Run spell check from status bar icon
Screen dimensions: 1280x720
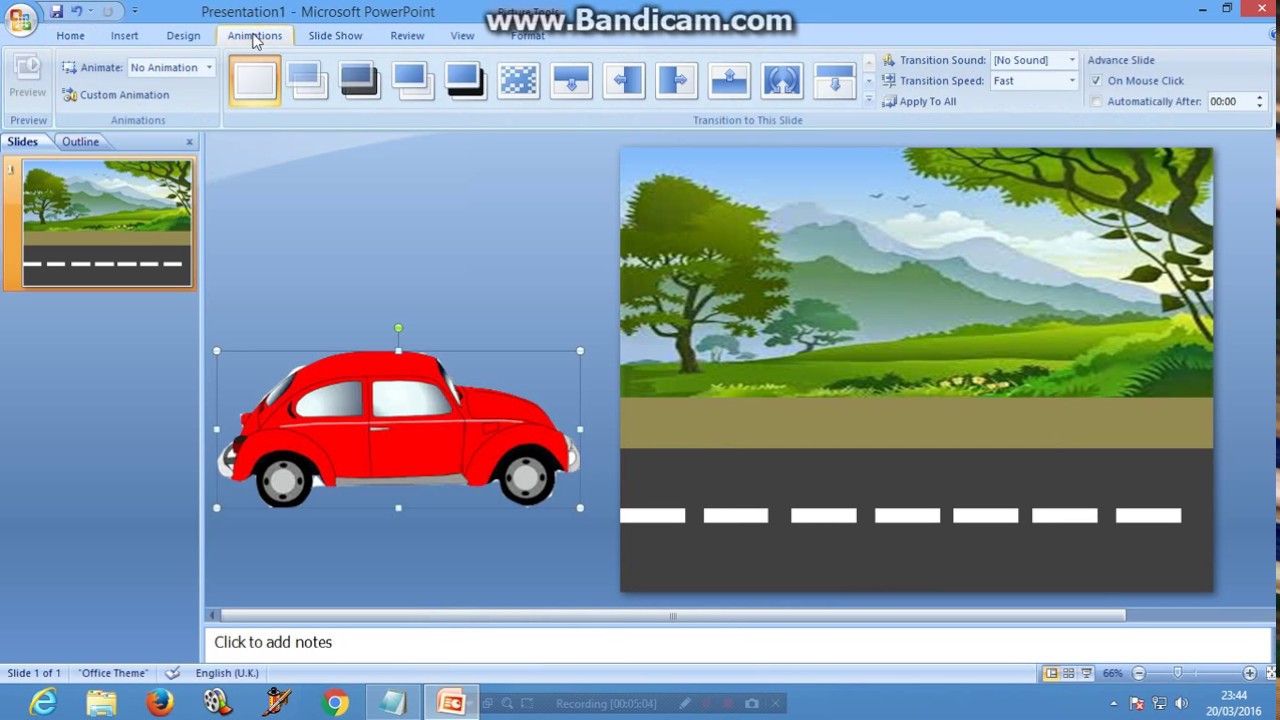tap(173, 673)
